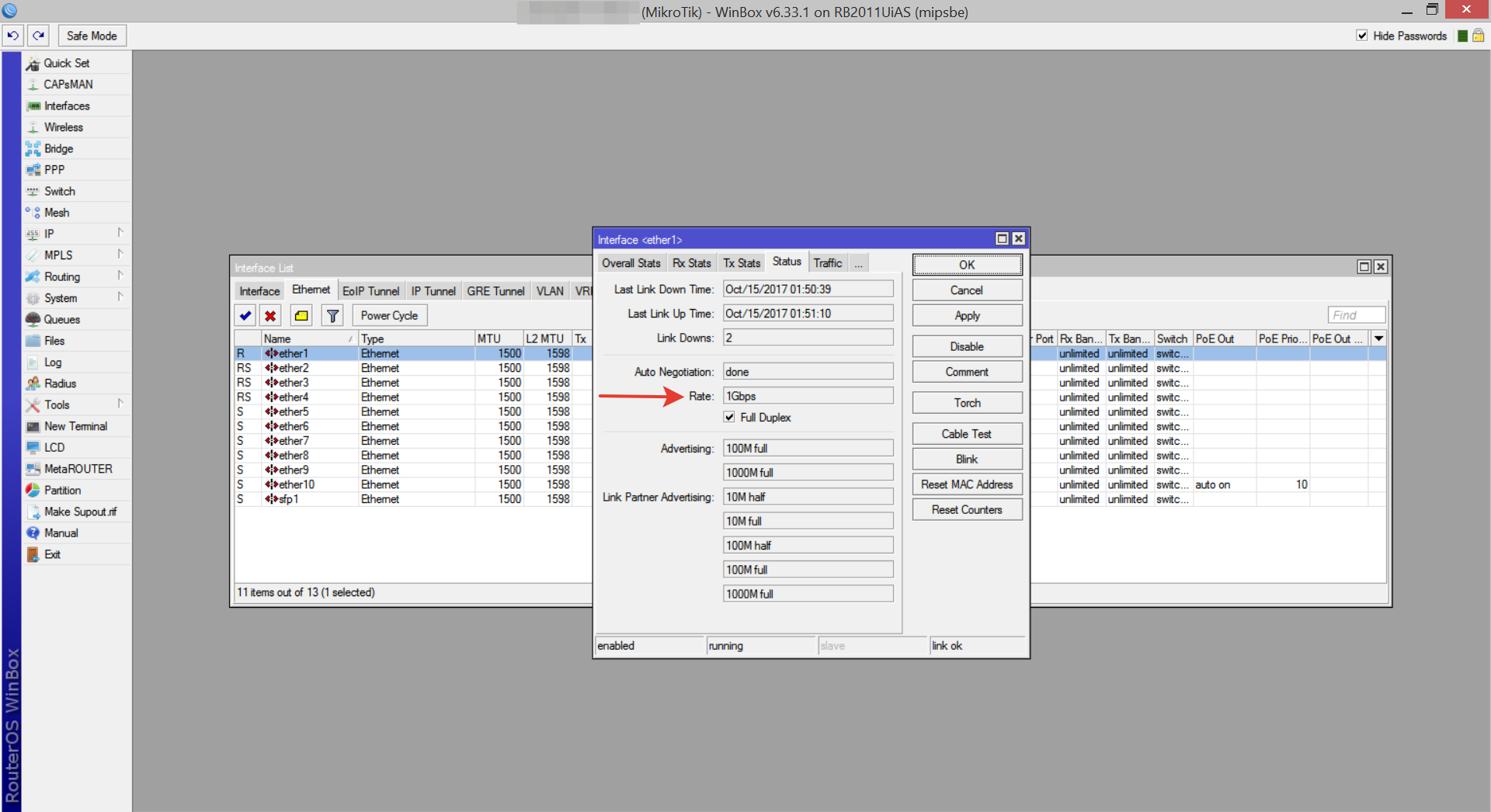Show more tabs via the ... button
Screen dimensions: 1491x812
858,263
